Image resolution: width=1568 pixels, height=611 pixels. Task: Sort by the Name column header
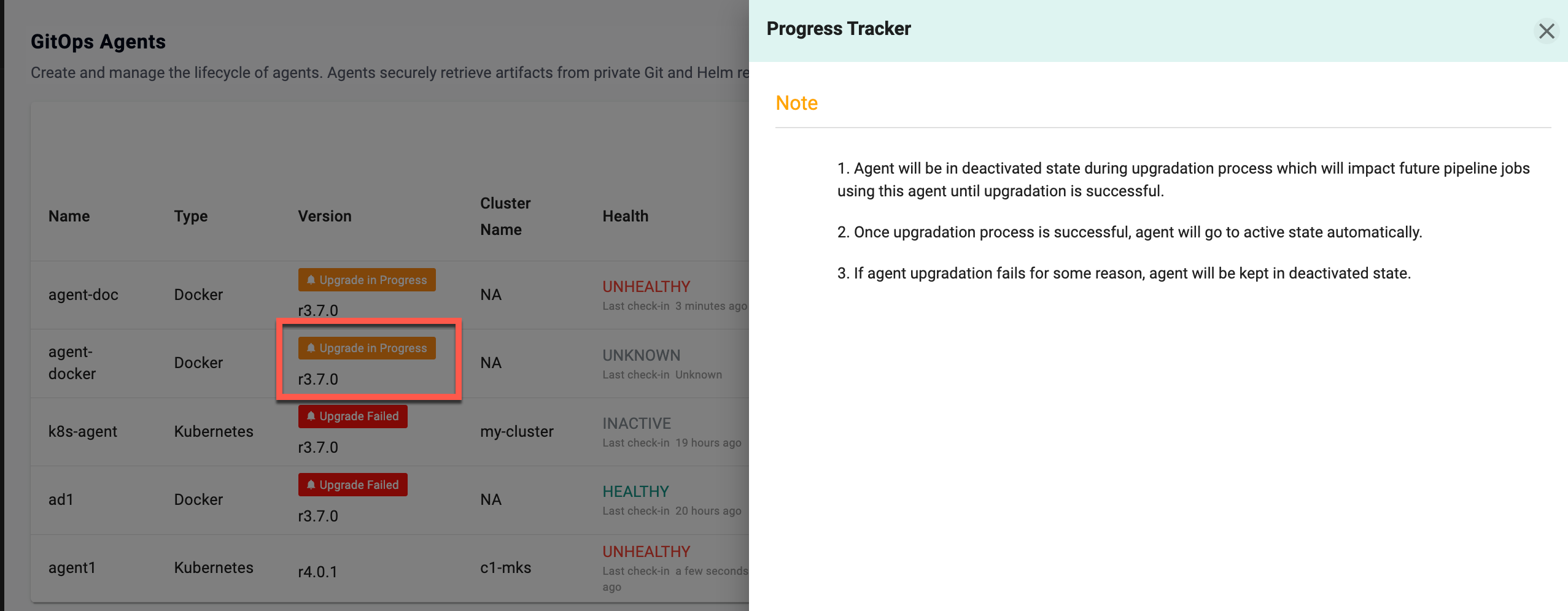point(69,216)
